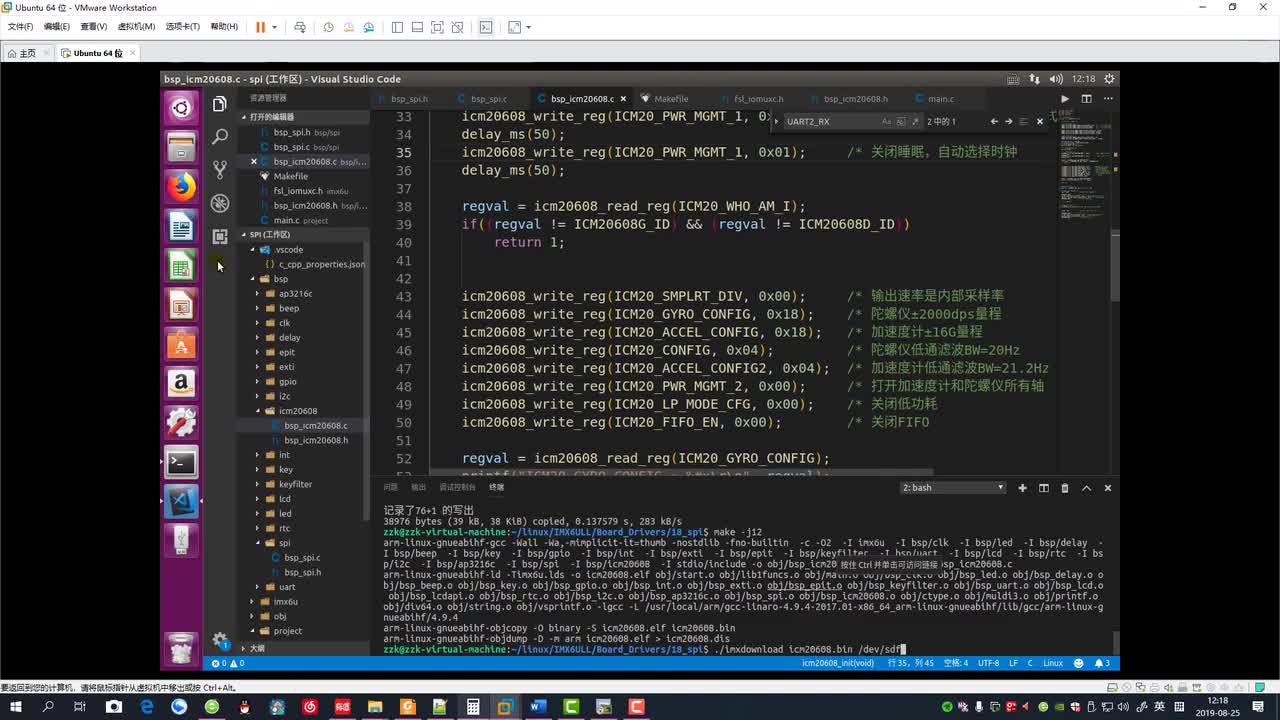
Task: Click line and column indicator 行 35
Action: pos(909,663)
